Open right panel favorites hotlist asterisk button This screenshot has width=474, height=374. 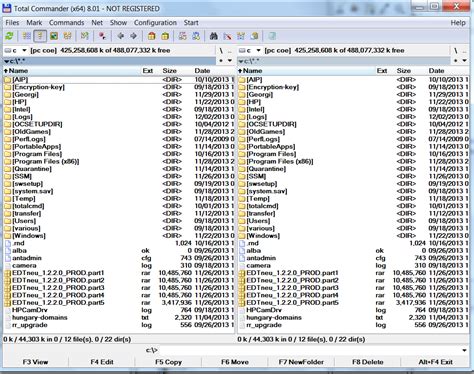click(455, 61)
